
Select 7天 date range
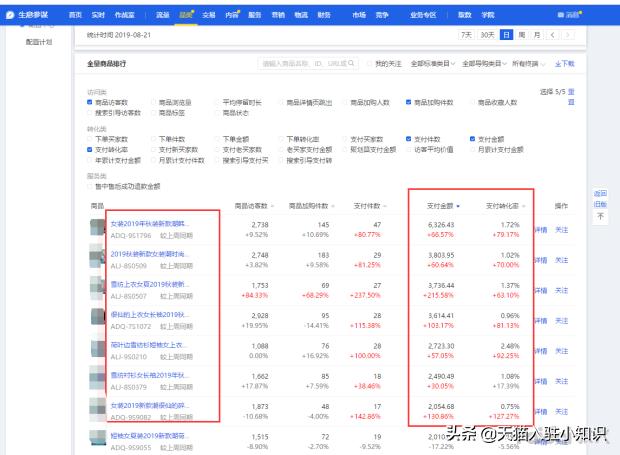point(466,35)
